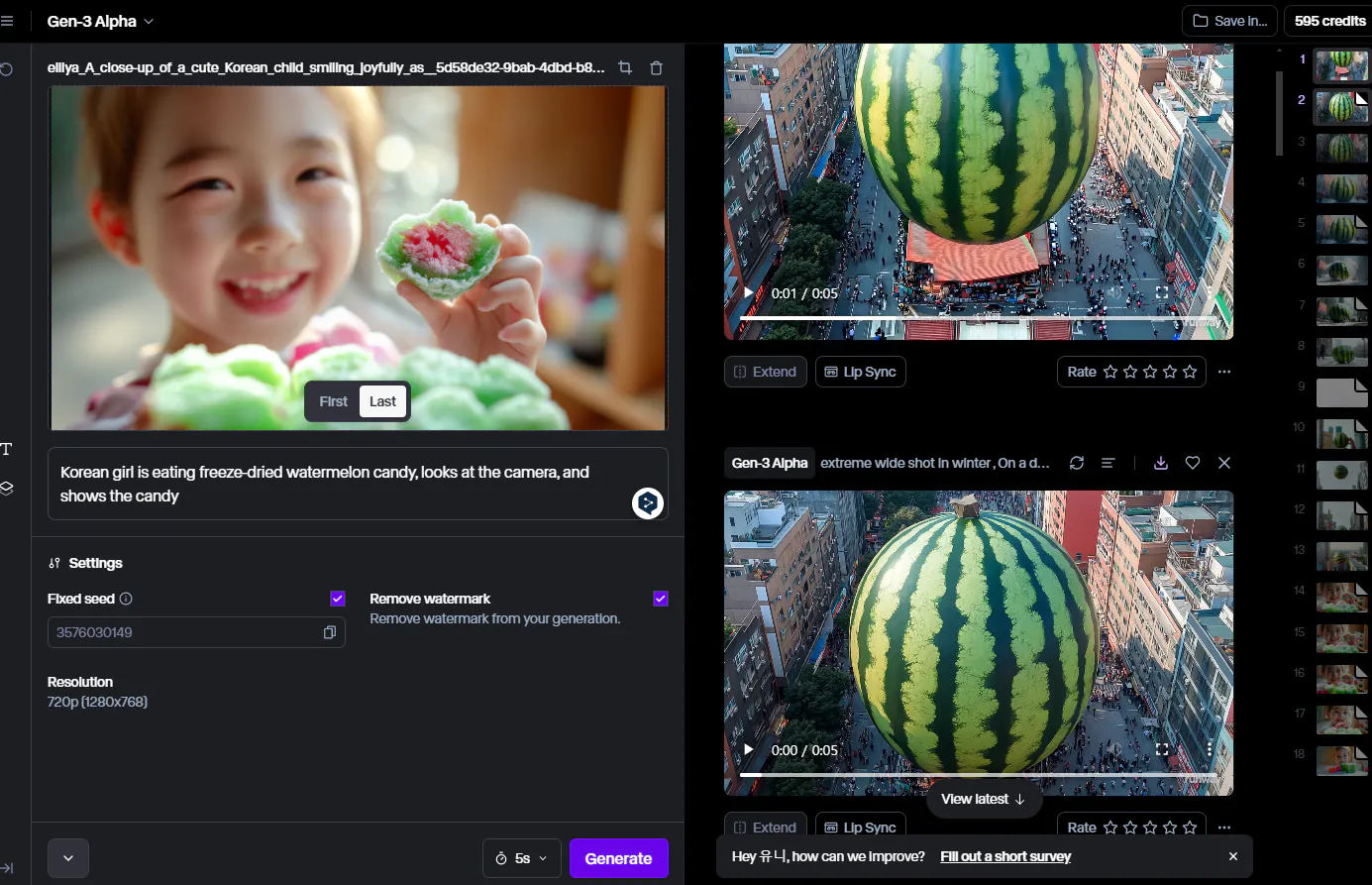The image size is (1372, 885).
Task: Click the Generate button
Action: [x=618, y=858]
